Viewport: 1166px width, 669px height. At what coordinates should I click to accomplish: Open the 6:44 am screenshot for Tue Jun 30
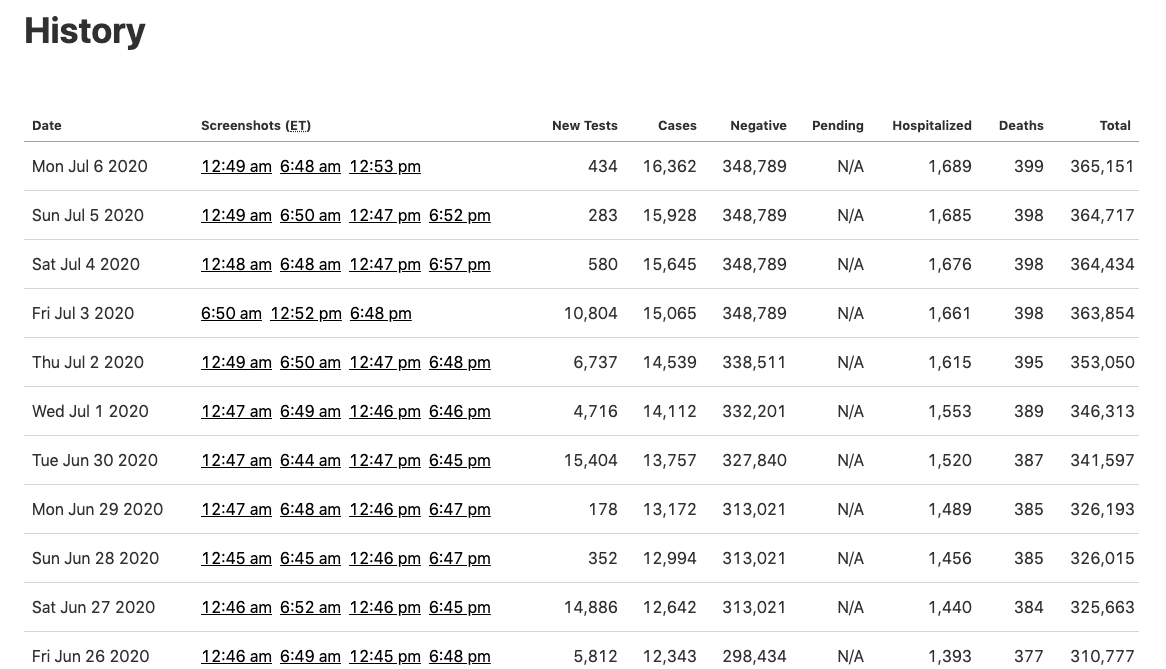(310, 461)
